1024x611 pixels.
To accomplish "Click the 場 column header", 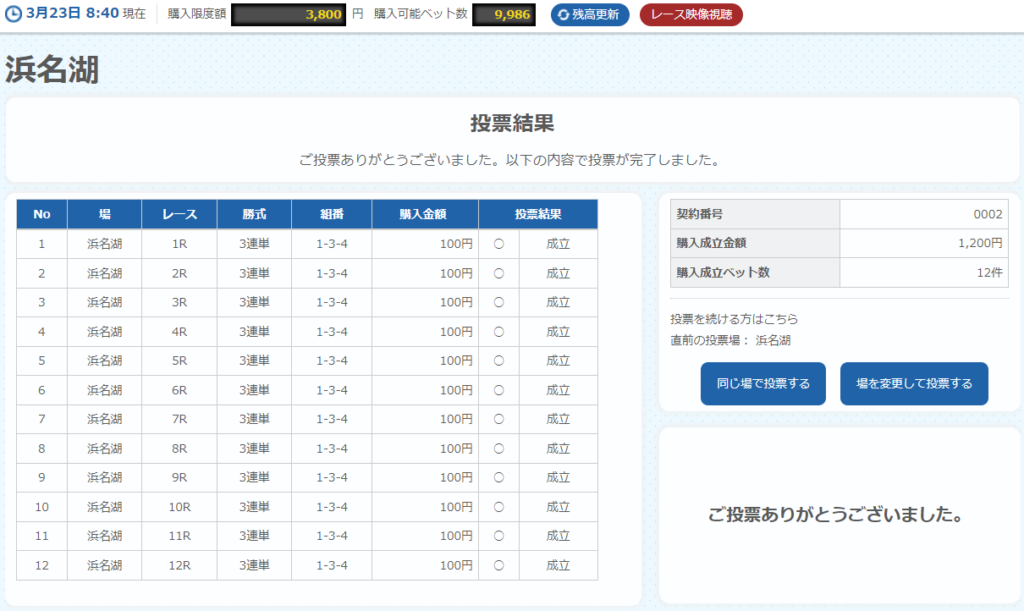I will (104, 214).
